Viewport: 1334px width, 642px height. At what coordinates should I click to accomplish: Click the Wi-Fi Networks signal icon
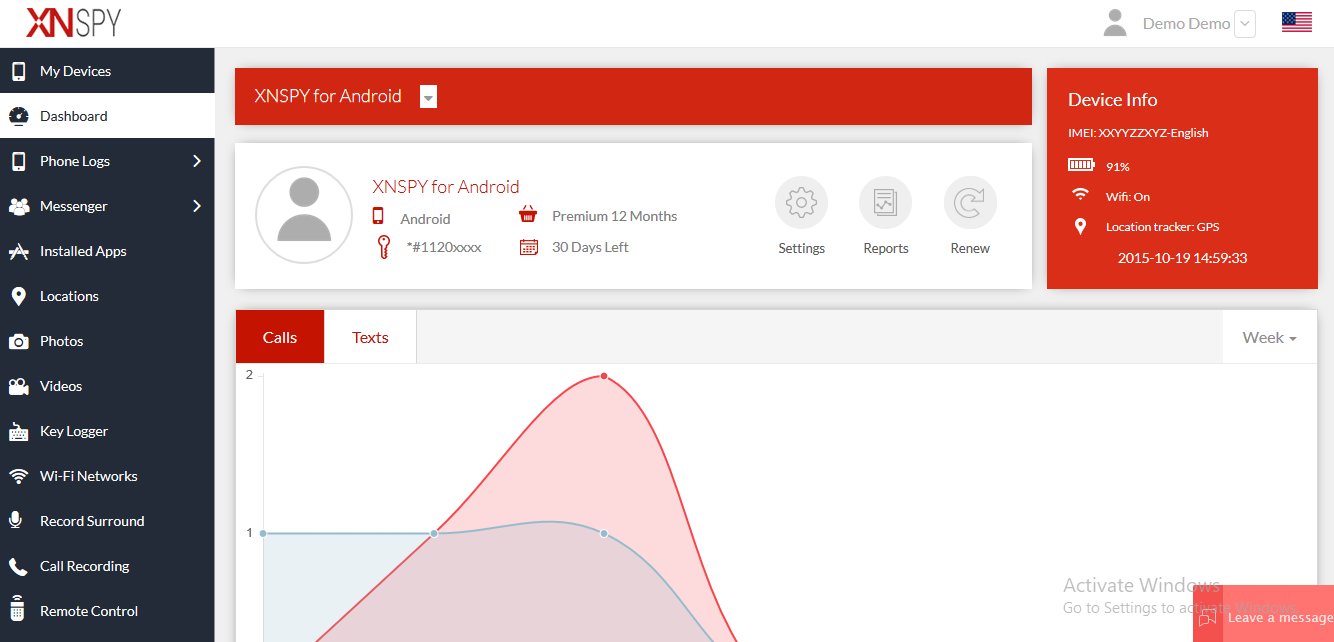(18, 476)
